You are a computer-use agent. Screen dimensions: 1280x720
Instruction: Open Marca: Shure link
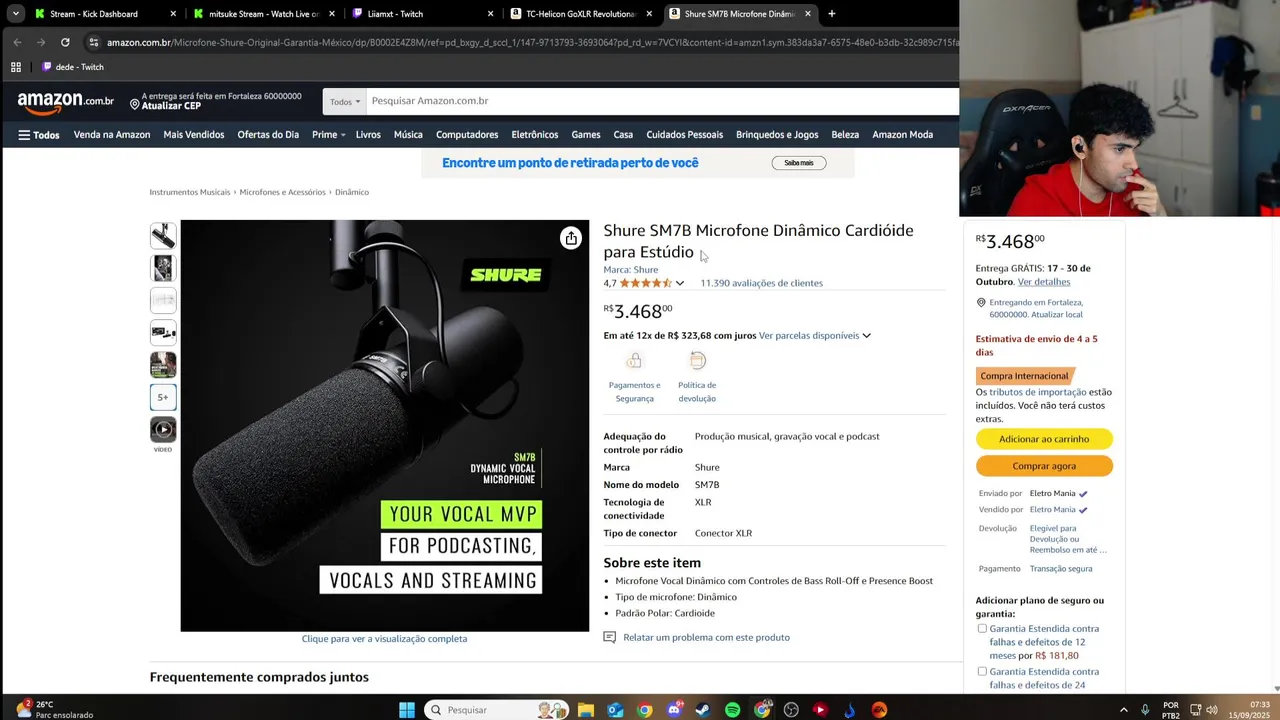pyautogui.click(x=631, y=270)
